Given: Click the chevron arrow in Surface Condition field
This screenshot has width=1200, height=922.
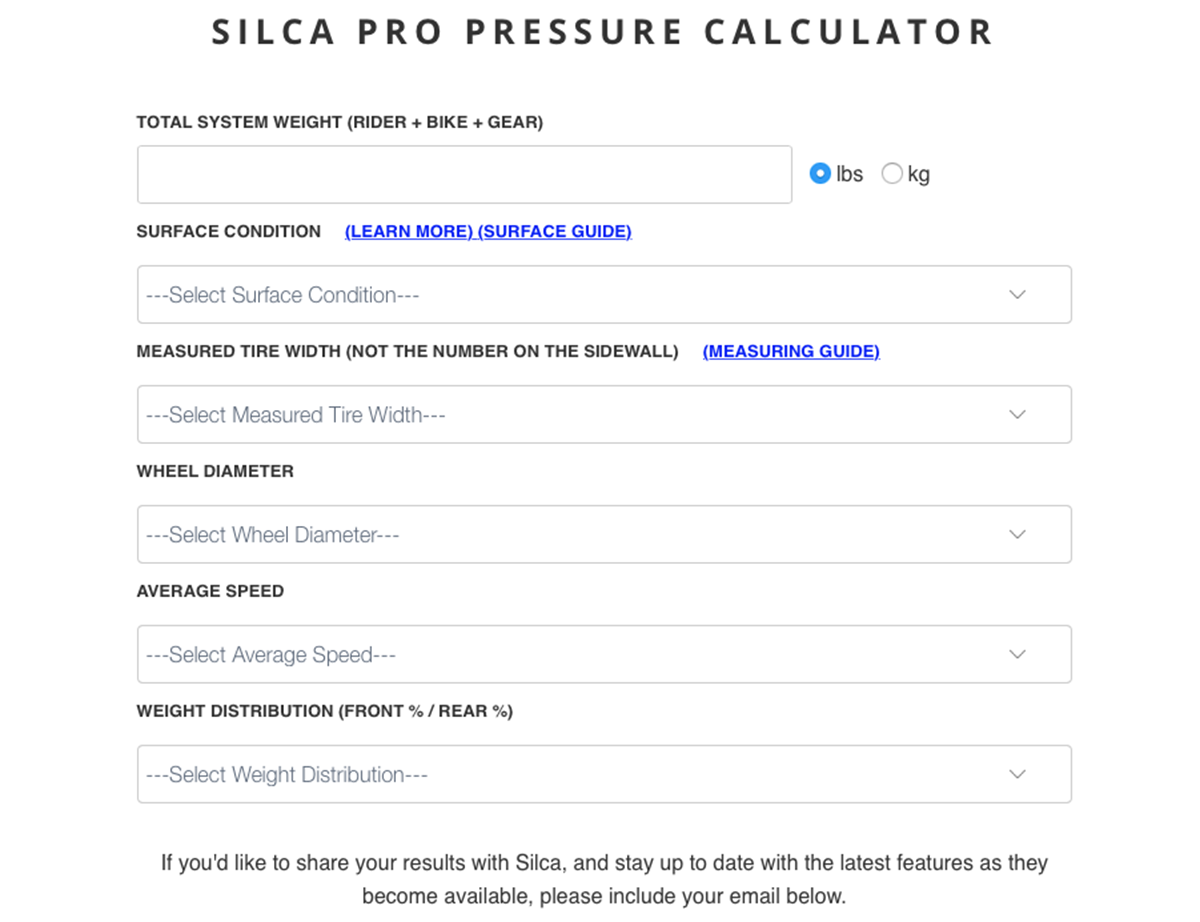Looking at the screenshot, I should [x=1017, y=295].
